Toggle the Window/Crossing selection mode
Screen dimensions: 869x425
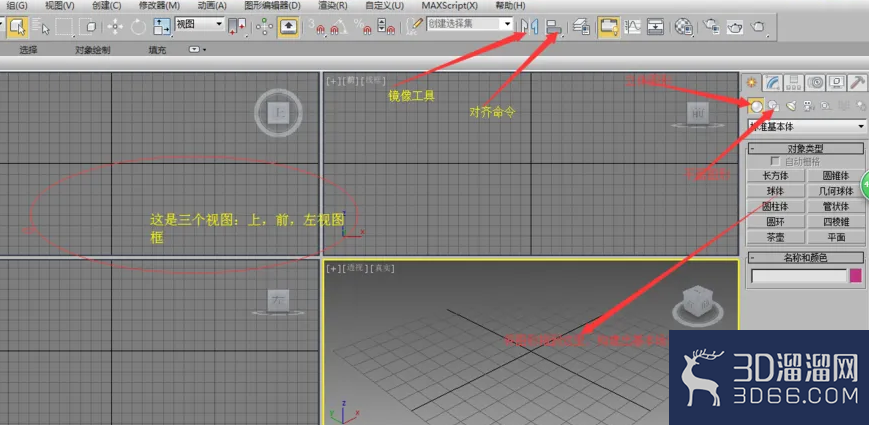click(88, 26)
